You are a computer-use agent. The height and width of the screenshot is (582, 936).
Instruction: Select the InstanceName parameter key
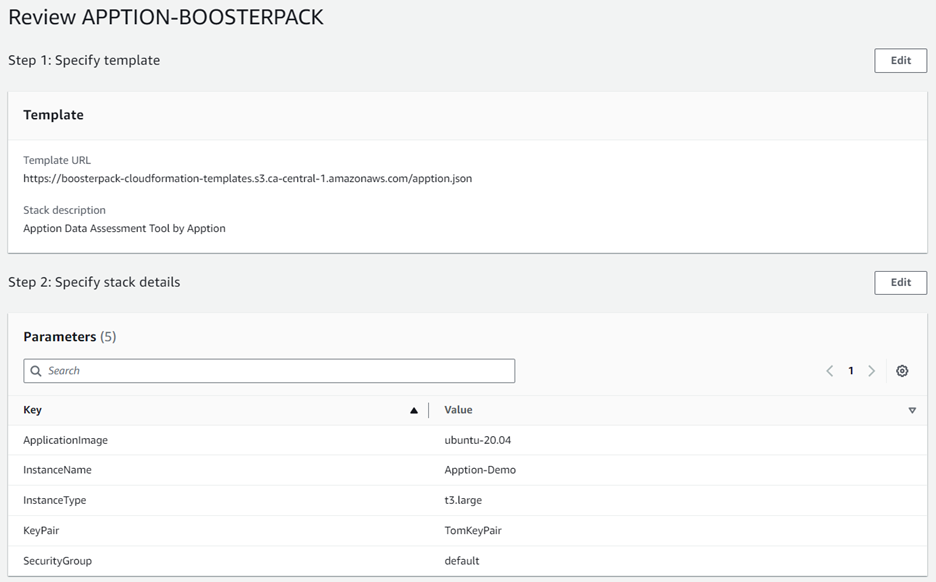[x=57, y=470]
